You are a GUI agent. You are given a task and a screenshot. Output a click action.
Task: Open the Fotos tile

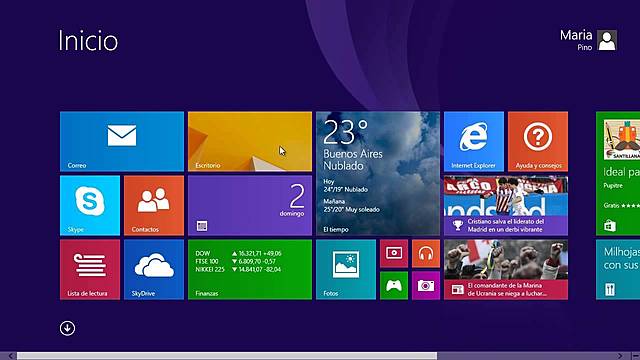[346, 269]
